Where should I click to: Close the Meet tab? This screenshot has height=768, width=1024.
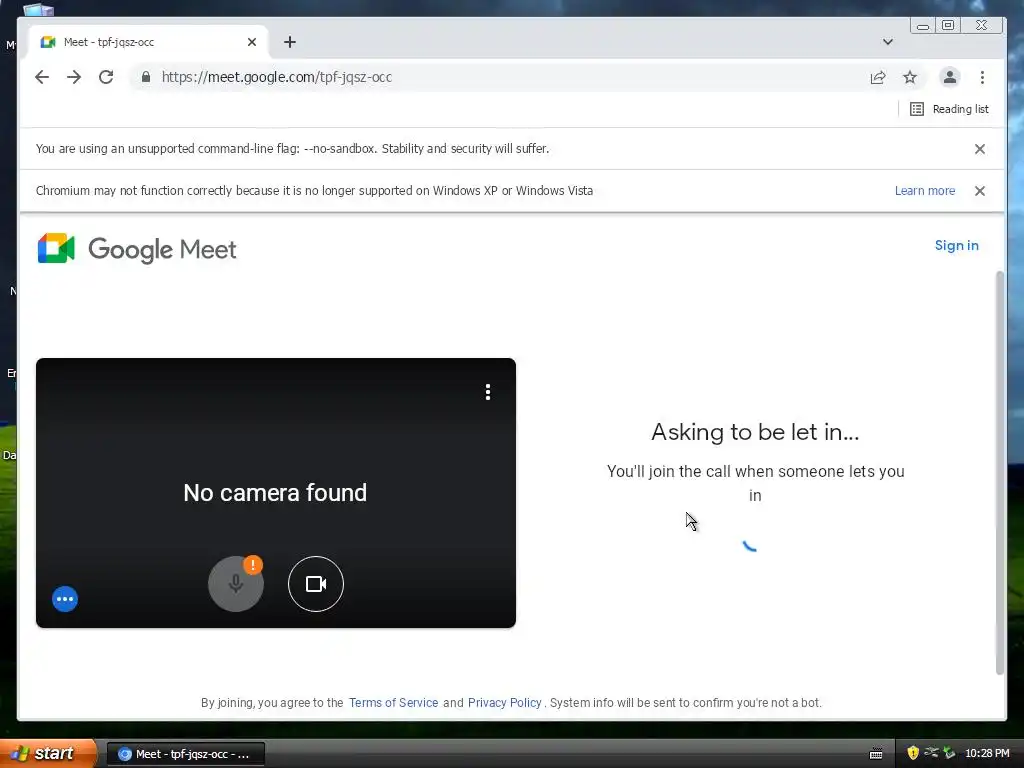point(252,42)
